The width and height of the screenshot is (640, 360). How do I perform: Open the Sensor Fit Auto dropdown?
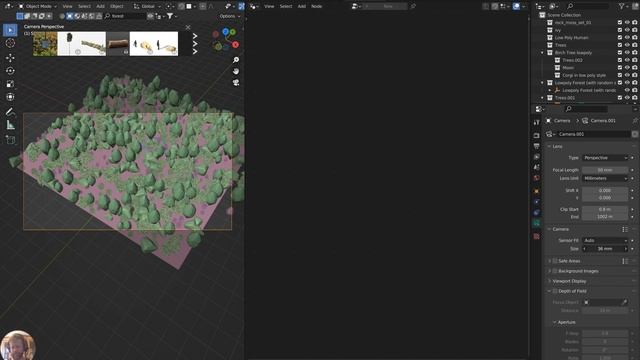[605, 240]
